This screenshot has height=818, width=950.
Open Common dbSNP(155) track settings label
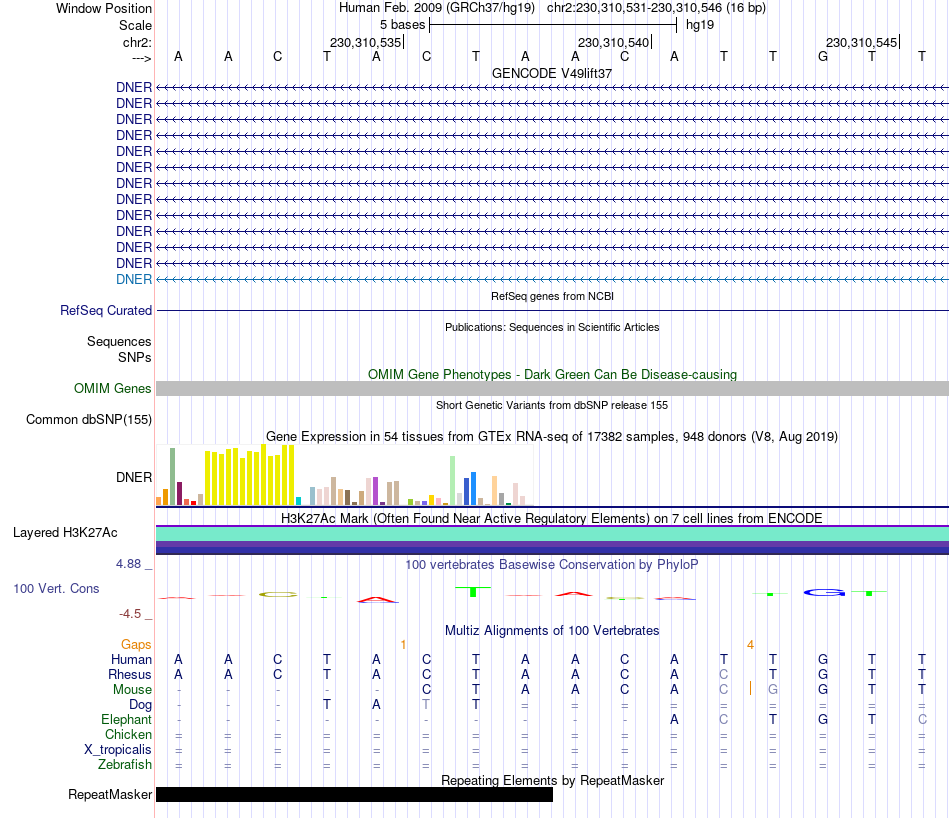pyautogui.click(x=89, y=419)
